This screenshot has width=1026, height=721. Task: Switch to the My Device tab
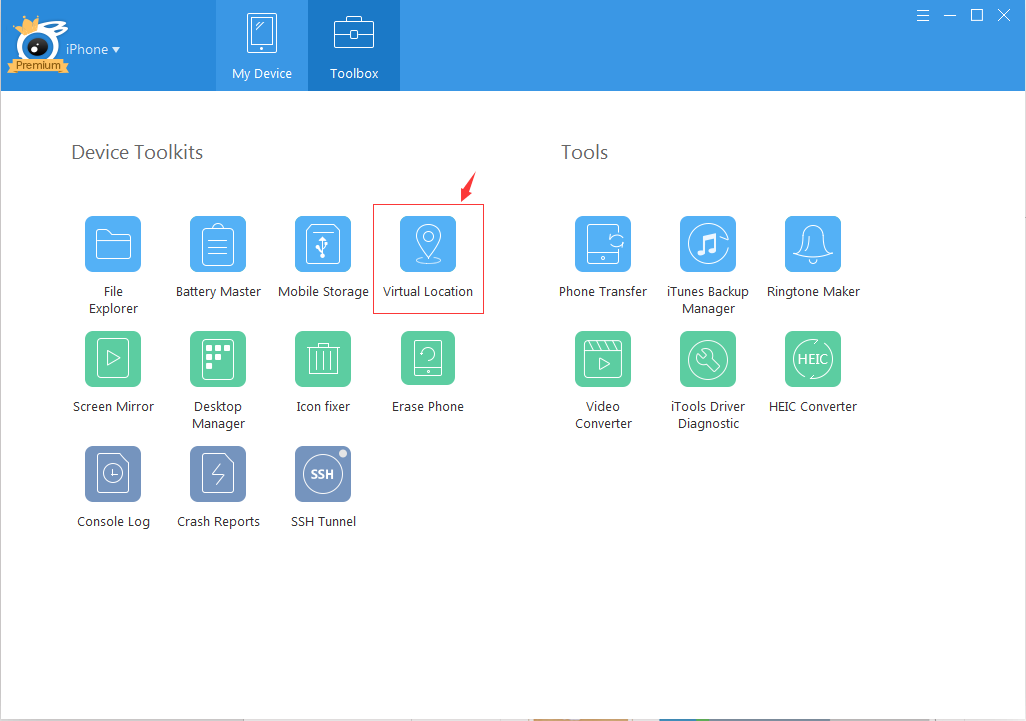click(x=262, y=46)
